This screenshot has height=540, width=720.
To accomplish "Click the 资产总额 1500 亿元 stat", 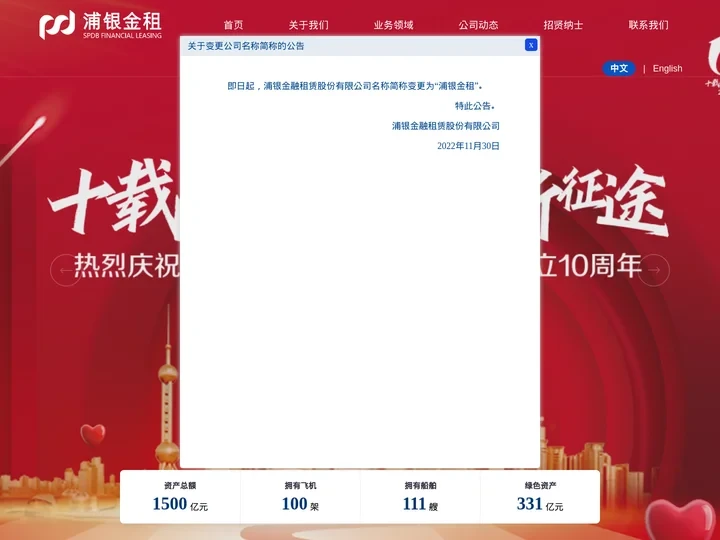I will point(180,497).
